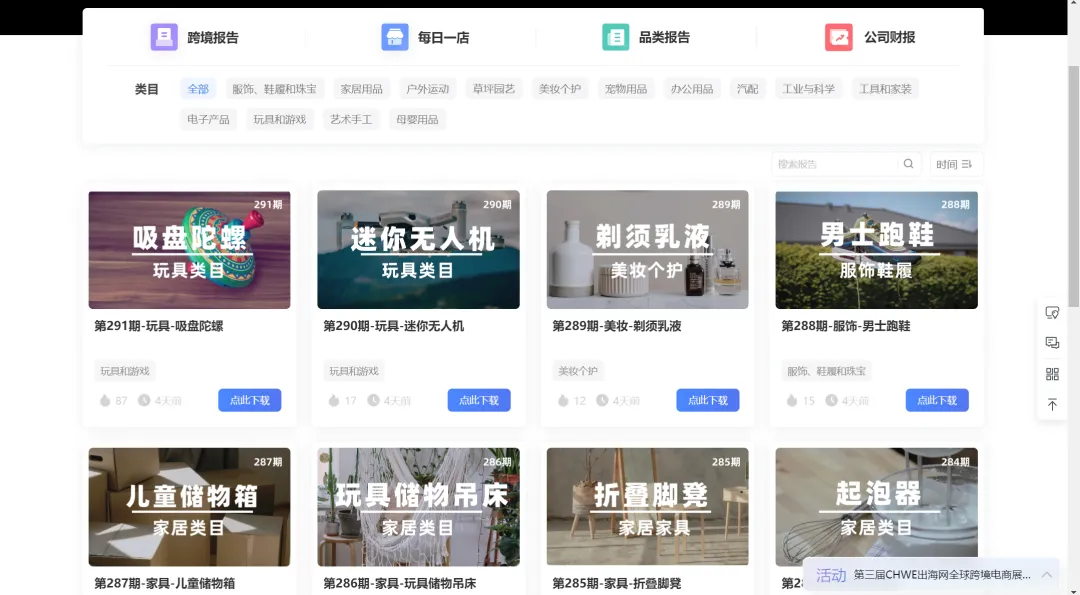The height and width of the screenshot is (595, 1080).
Task: Download the 第291期 吸盘陀螺 report
Action: tap(249, 400)
